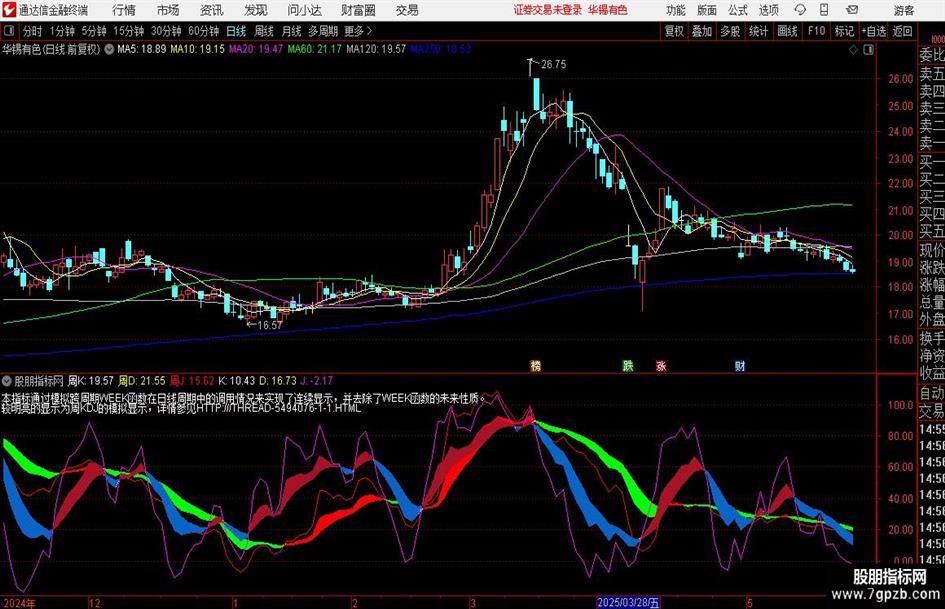Open the 行情 menu
945x609 pixels.
(x=124, y=10)
